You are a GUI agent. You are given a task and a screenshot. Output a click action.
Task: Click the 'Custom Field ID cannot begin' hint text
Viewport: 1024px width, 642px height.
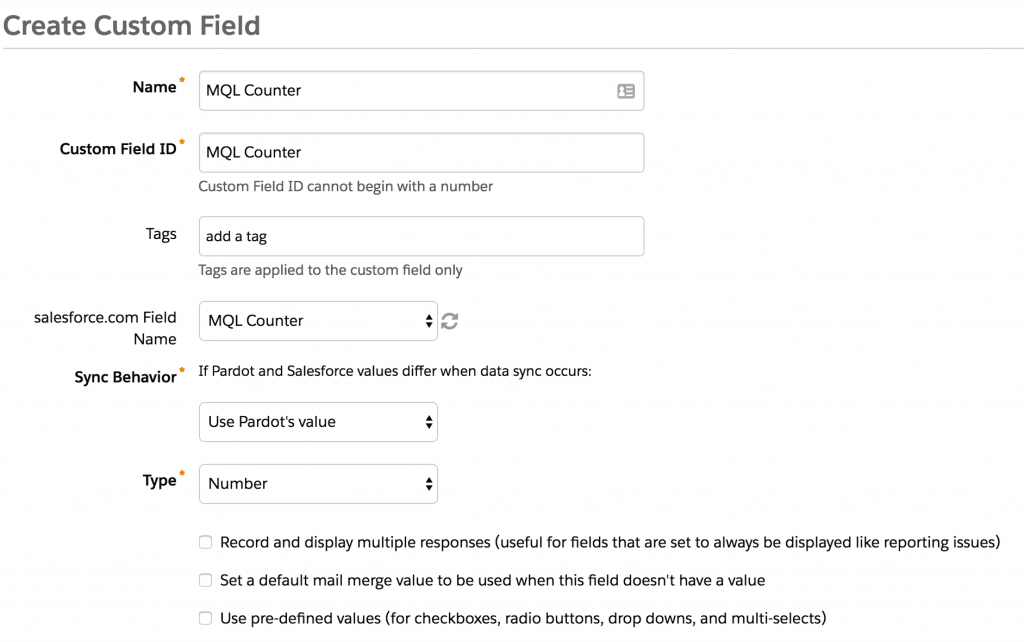coord(345,186)
